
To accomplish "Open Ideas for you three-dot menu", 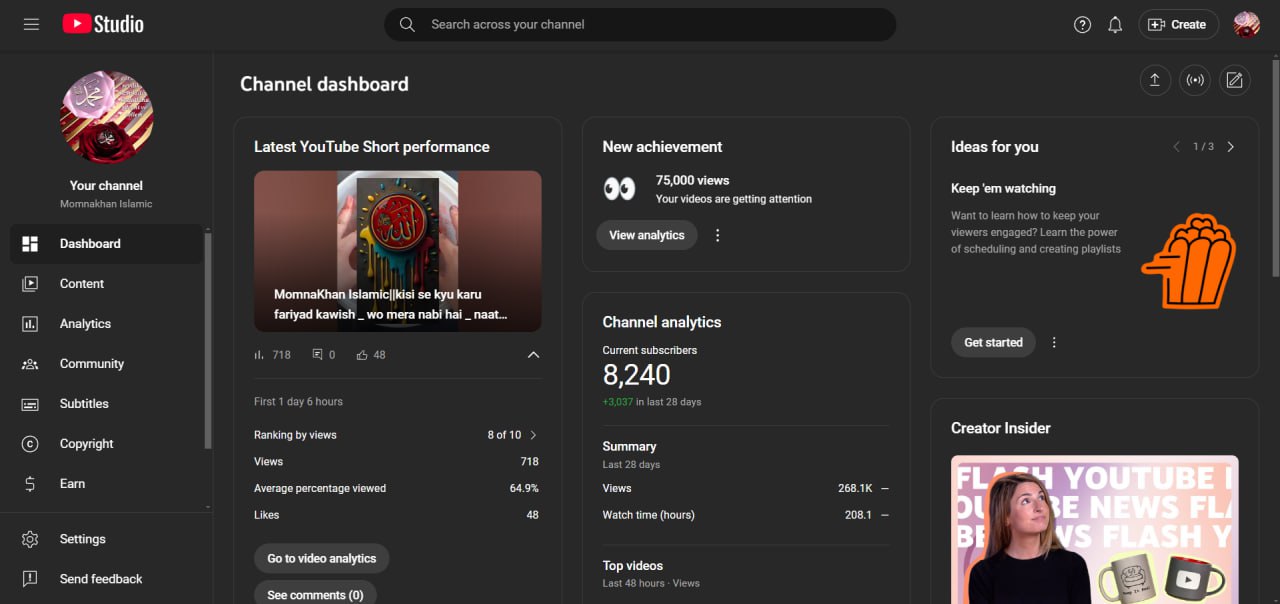I will tap(1054, 342).
